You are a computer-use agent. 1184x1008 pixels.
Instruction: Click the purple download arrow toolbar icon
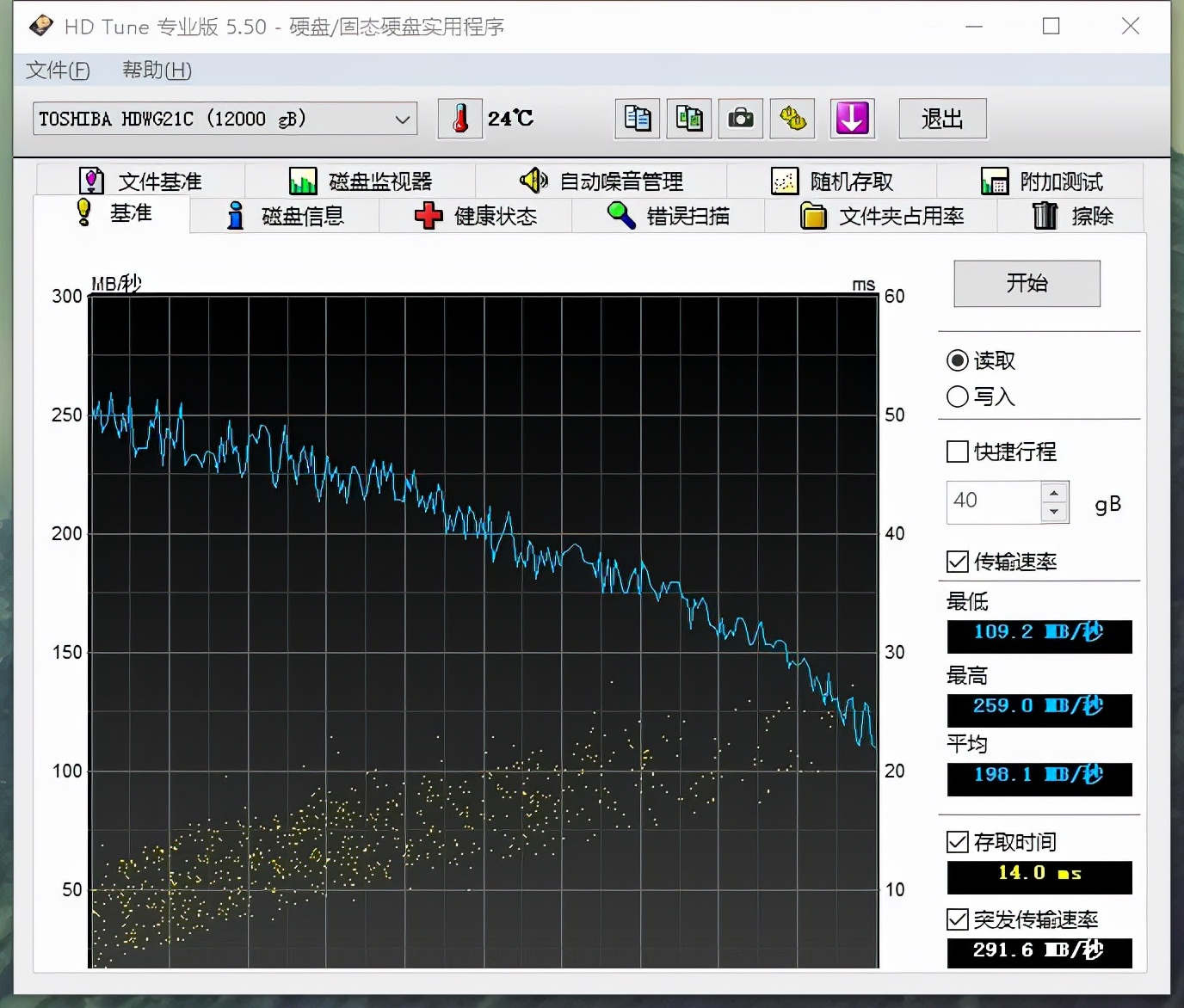pyautogui.click(x=851, y=119)
